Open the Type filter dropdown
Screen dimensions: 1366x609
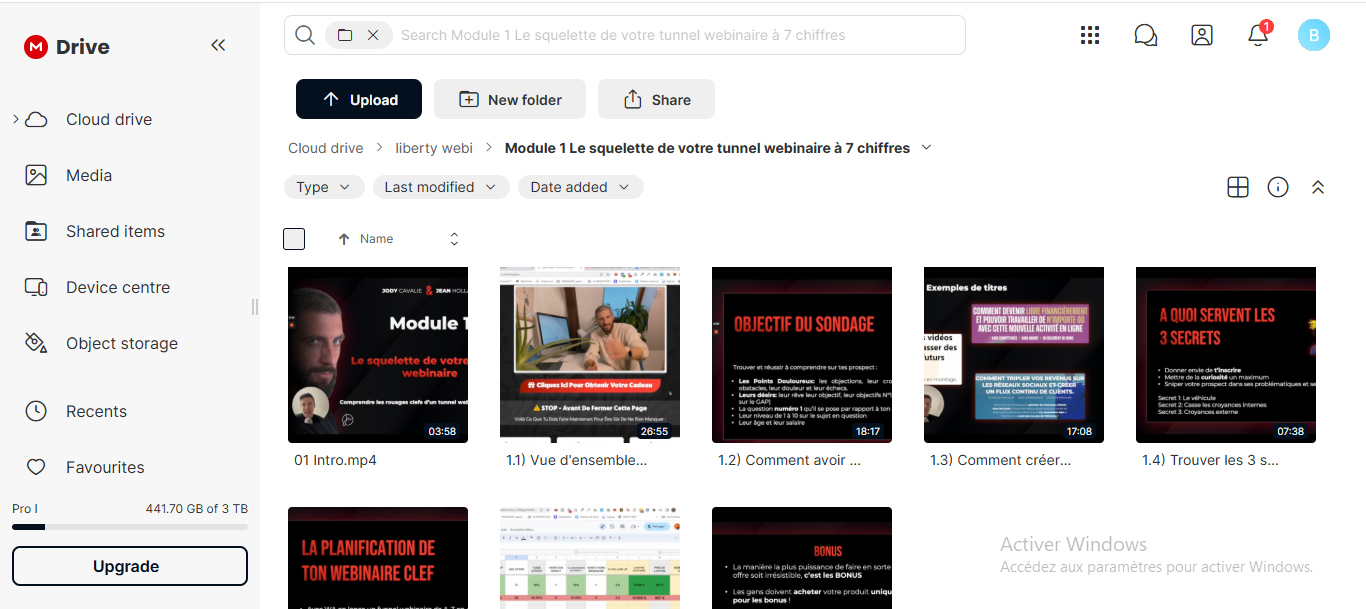pos(324,187)
